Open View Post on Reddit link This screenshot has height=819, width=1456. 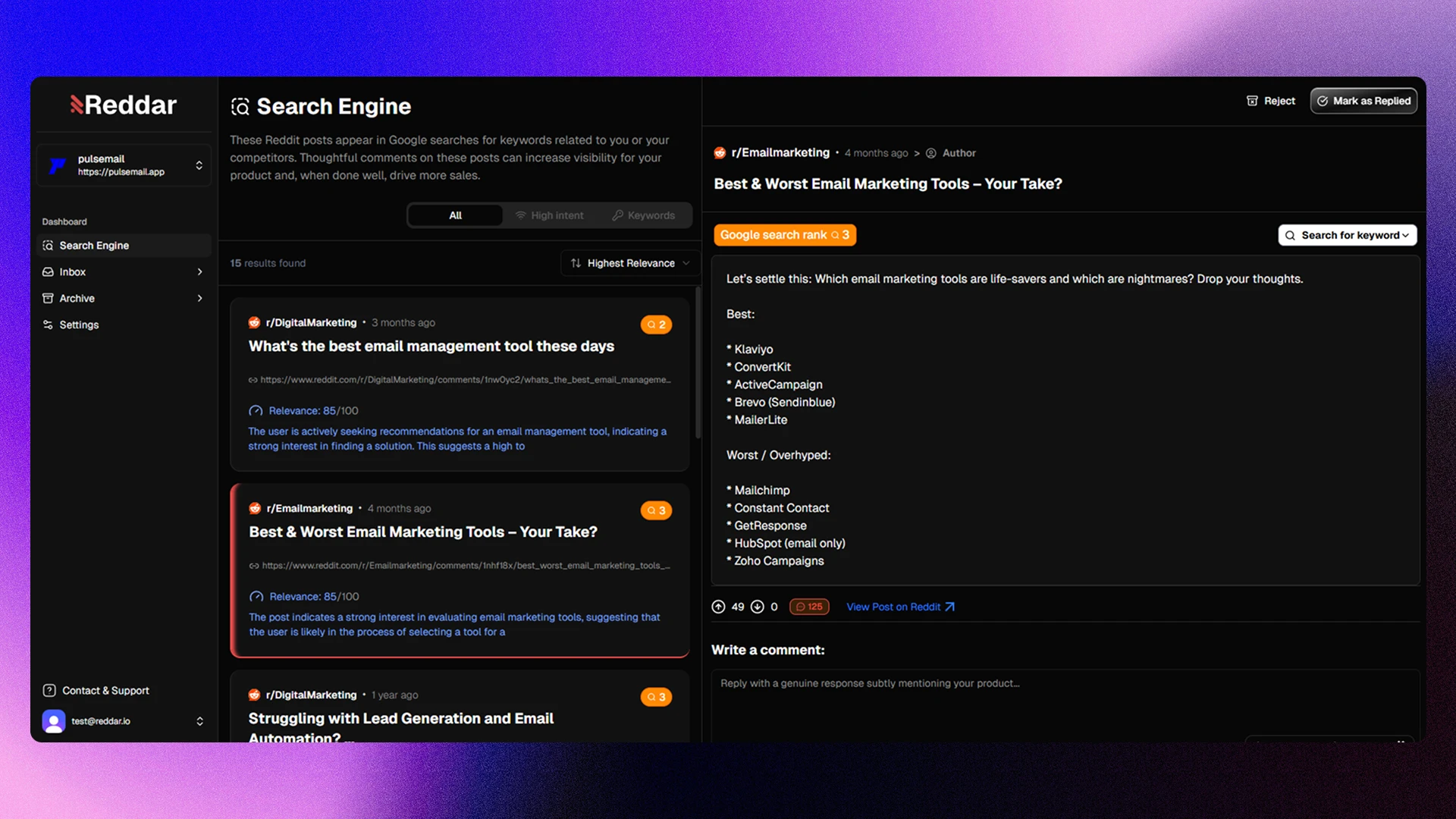[900, 607]
